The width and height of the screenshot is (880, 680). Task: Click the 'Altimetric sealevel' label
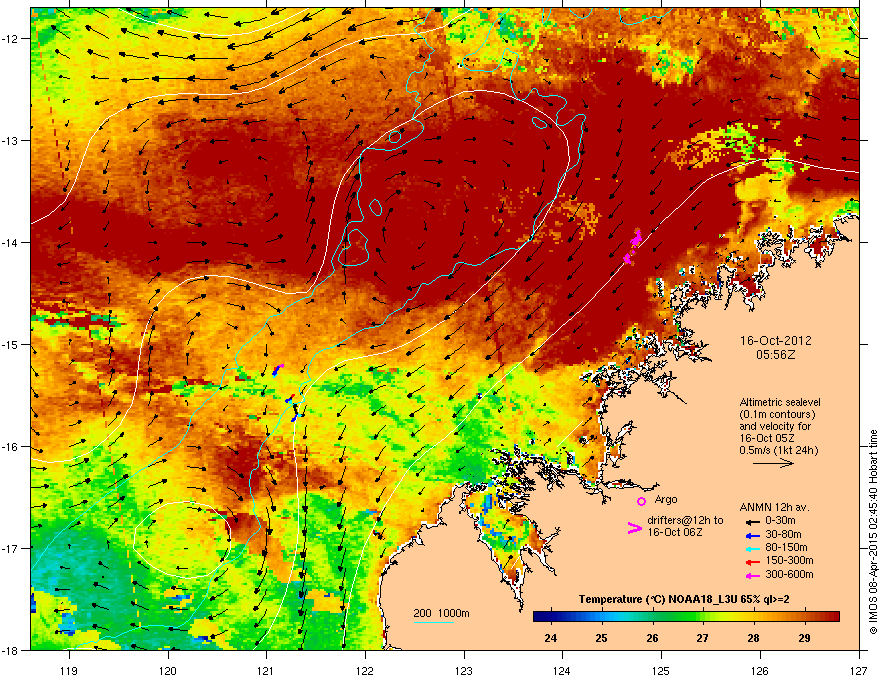click(780, 402)
